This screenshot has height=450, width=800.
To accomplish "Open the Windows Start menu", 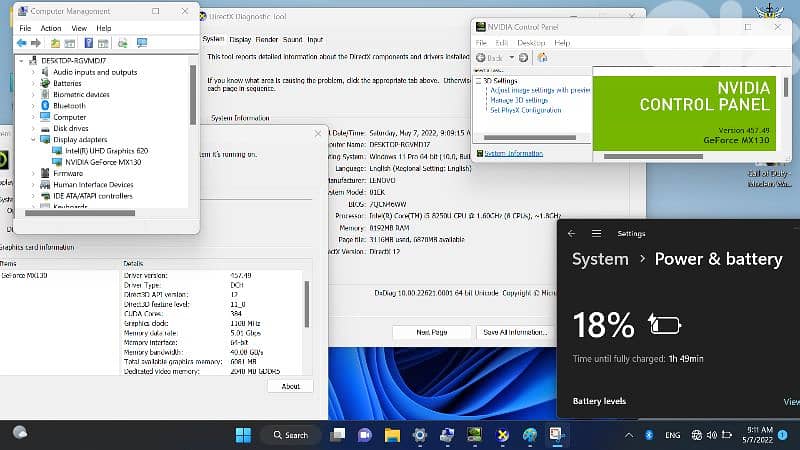I will 243,435.
